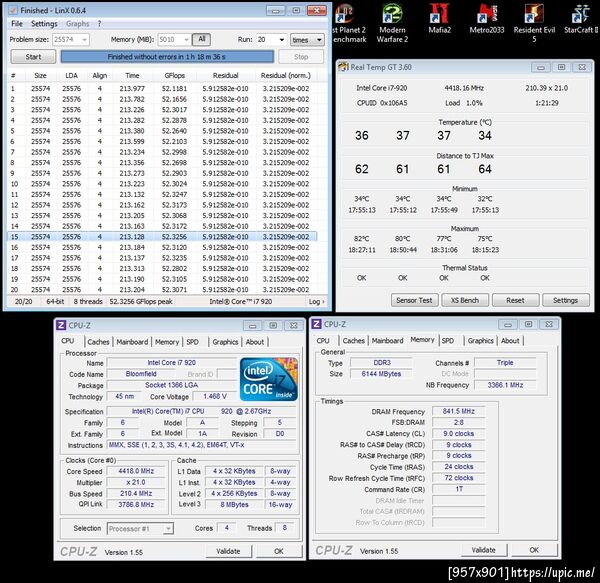Switch to Memory tab in left CPU-Z
This screenshot has width=600, height=583.
[x=167, y=342]
